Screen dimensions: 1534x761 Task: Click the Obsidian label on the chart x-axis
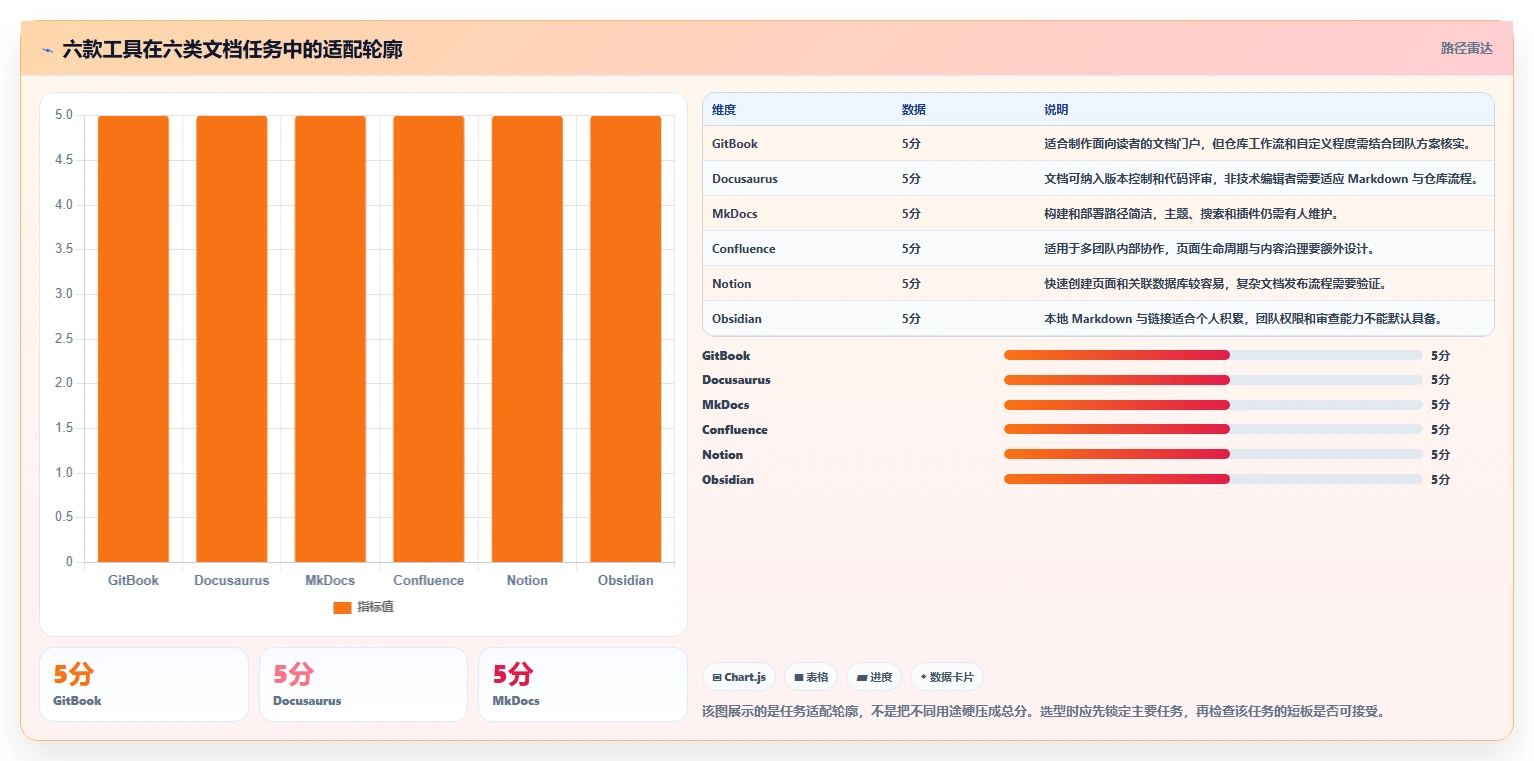point(625,580)
